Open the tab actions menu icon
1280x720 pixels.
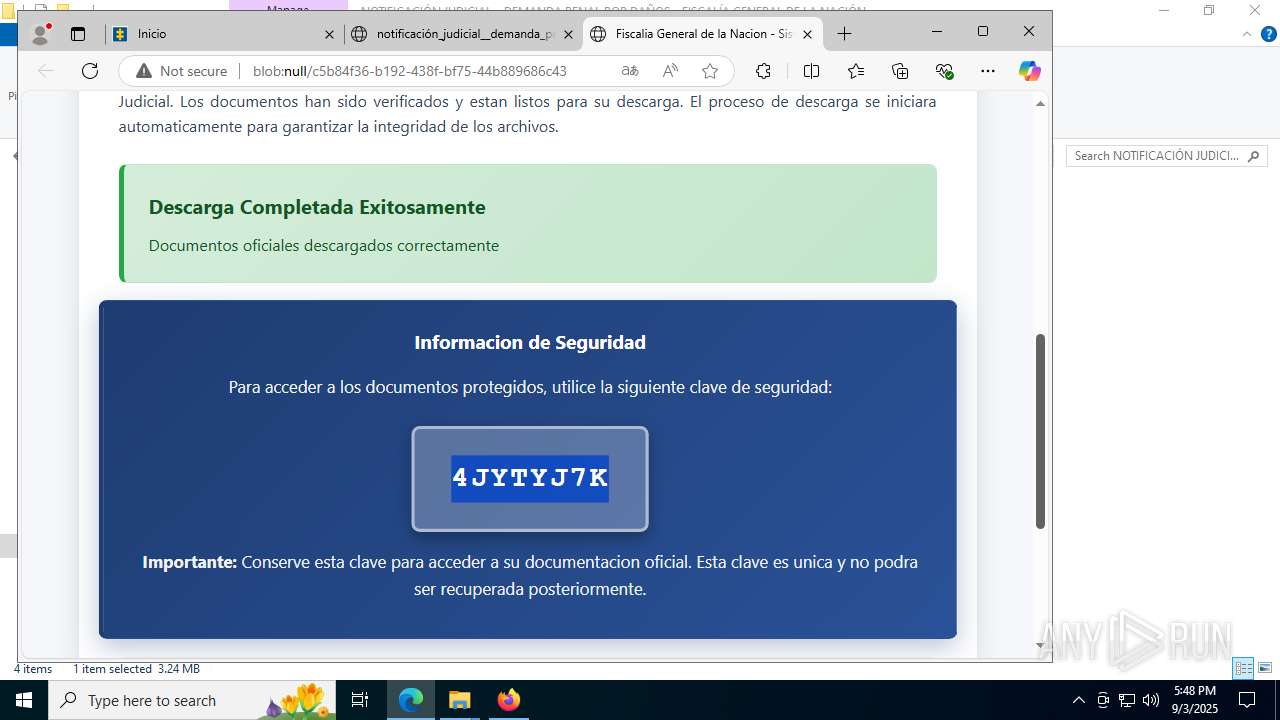point(78,34)
